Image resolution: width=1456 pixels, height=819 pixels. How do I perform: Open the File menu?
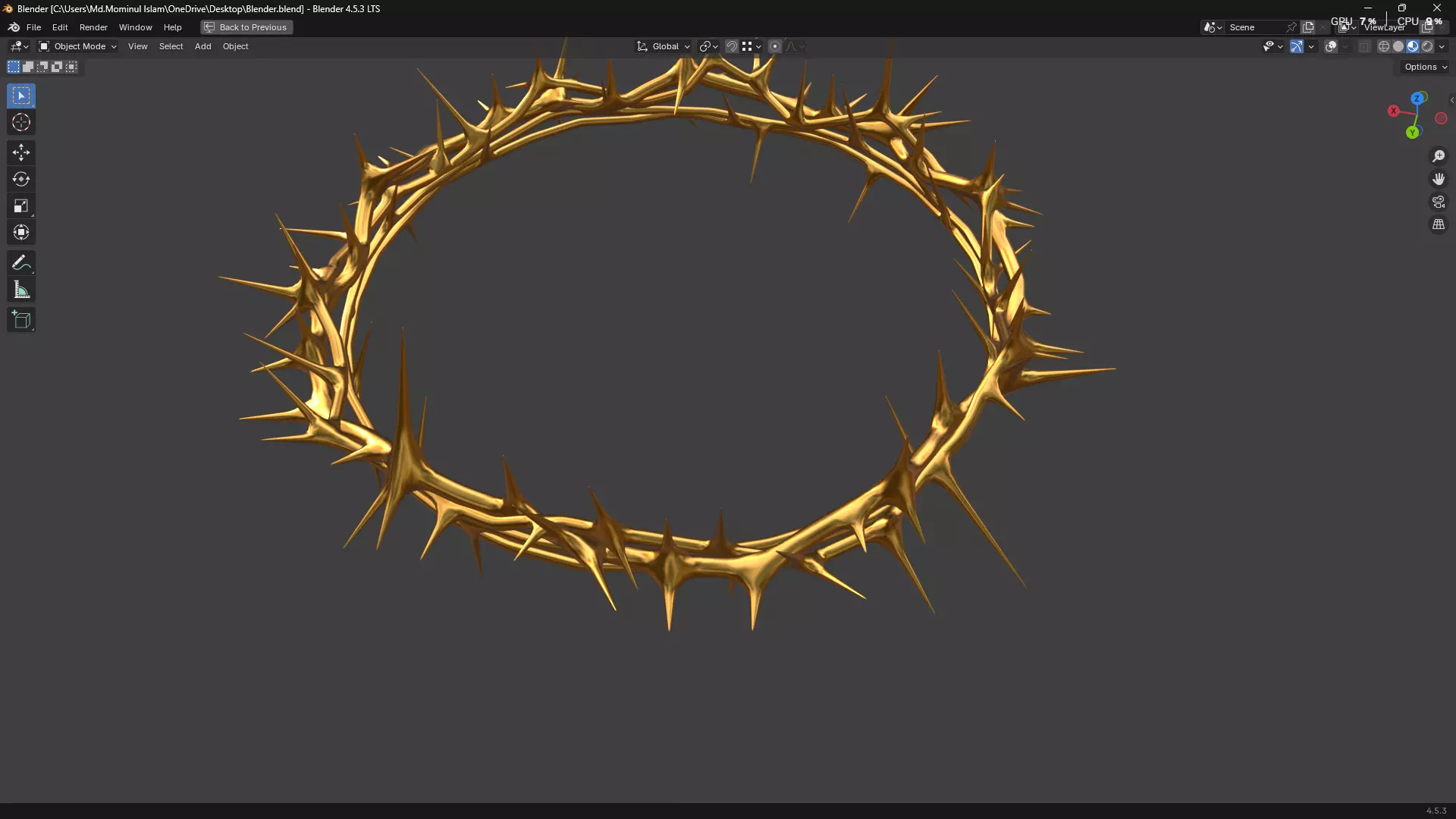[x=33, y=27]
